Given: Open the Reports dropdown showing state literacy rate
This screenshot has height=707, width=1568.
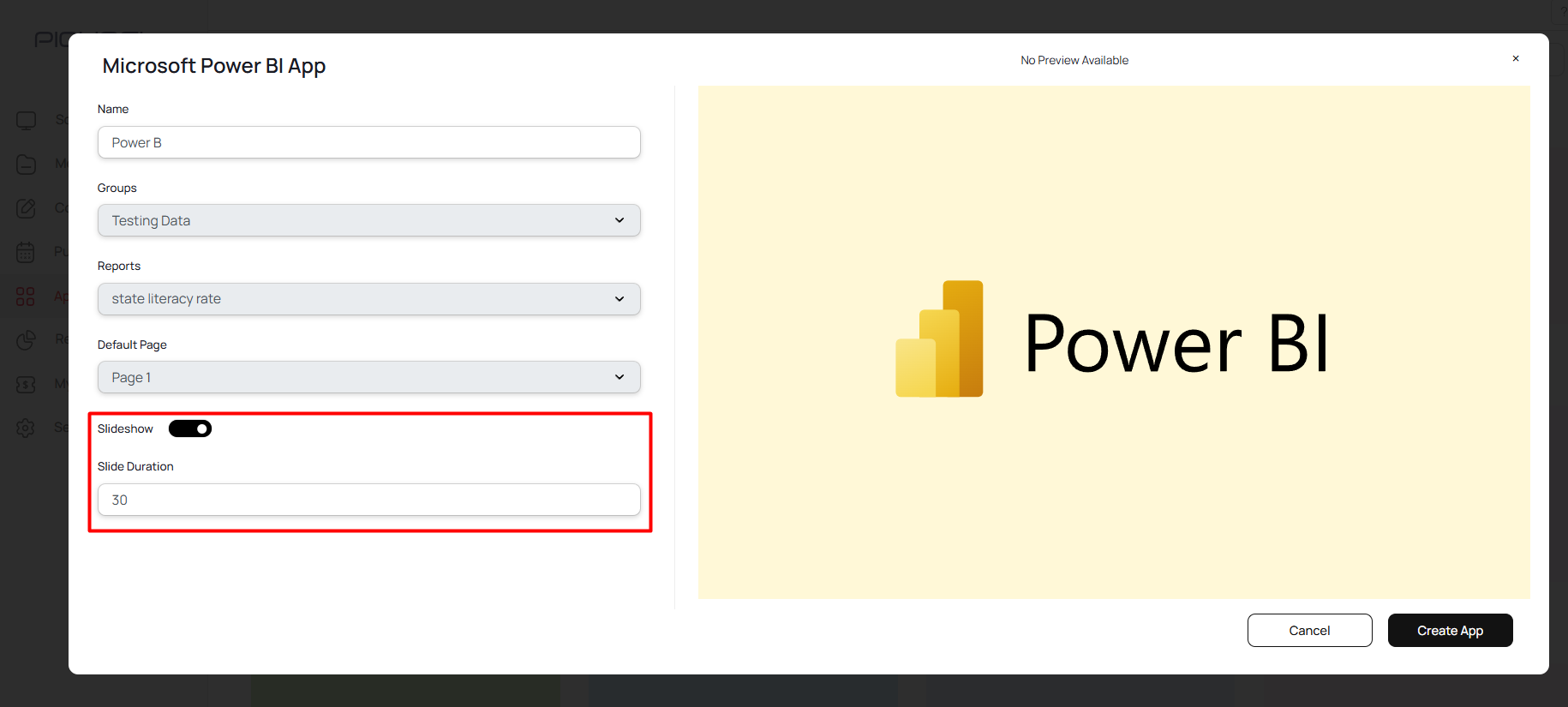Looking at the screenshot, I should [x=369, y=299].
